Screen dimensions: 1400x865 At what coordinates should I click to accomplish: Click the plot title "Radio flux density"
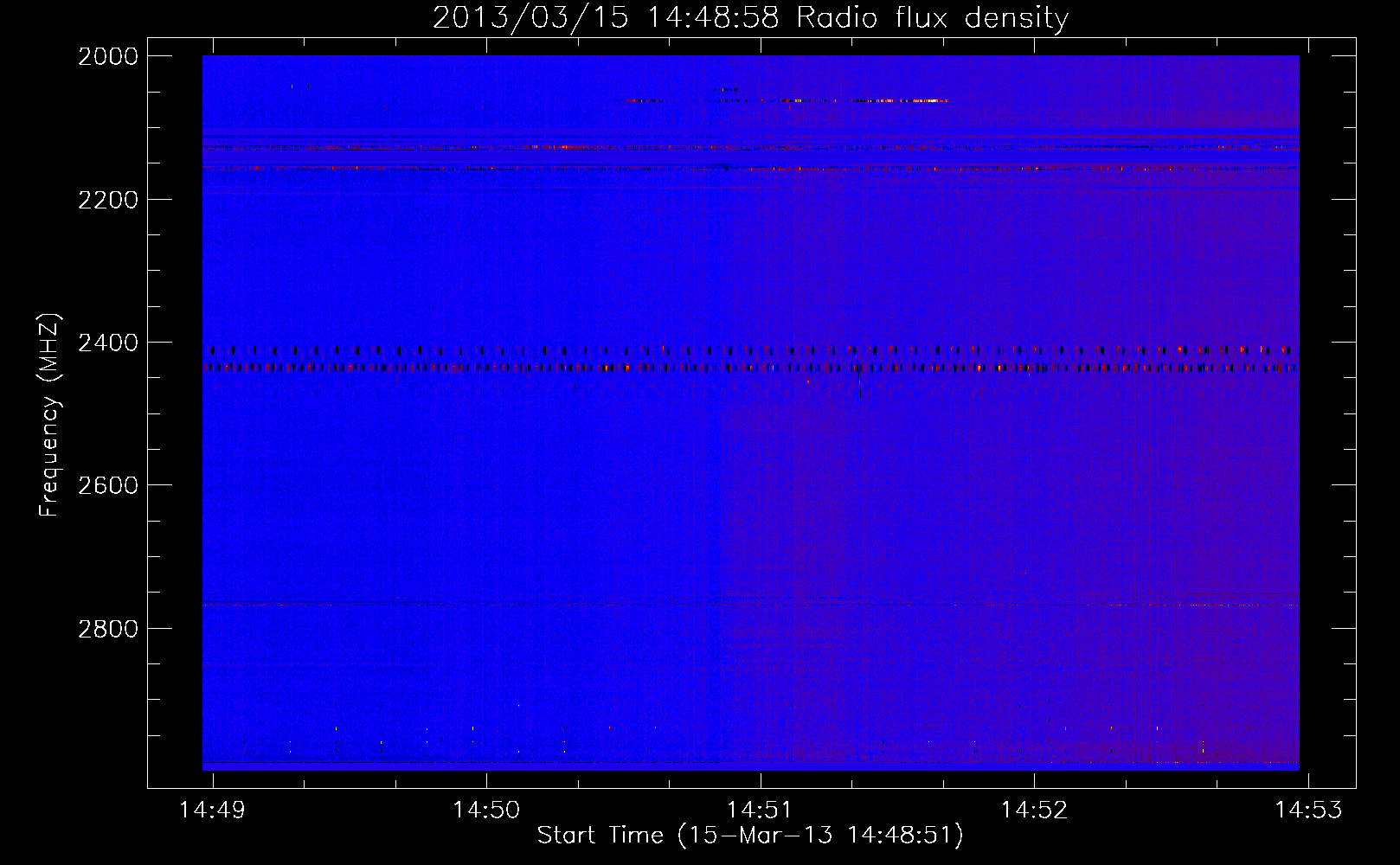point(932,17)
